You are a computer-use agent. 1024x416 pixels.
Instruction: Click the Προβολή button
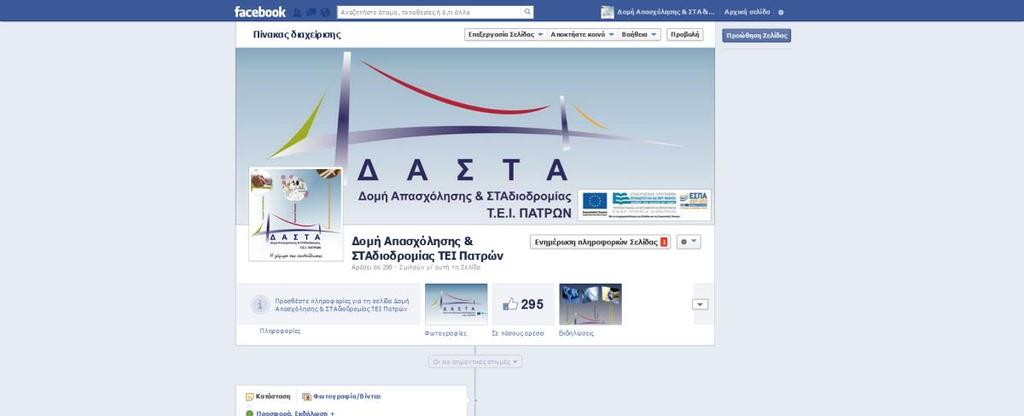point(684,35)
